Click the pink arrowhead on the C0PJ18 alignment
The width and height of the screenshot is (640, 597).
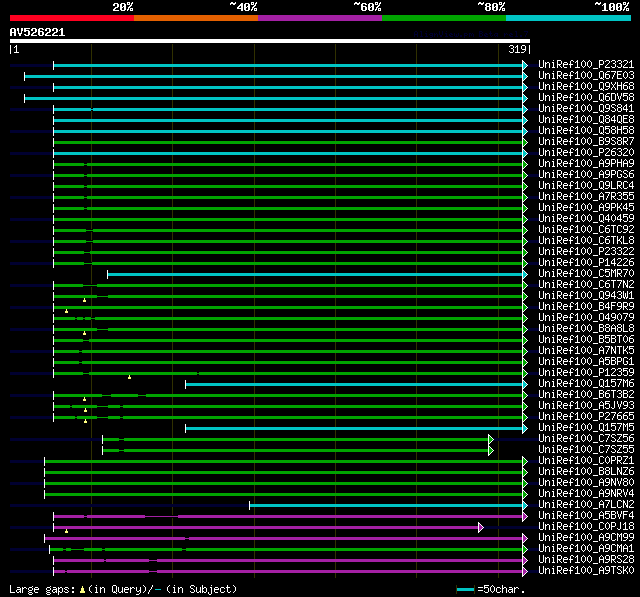[x=481, y=527]
